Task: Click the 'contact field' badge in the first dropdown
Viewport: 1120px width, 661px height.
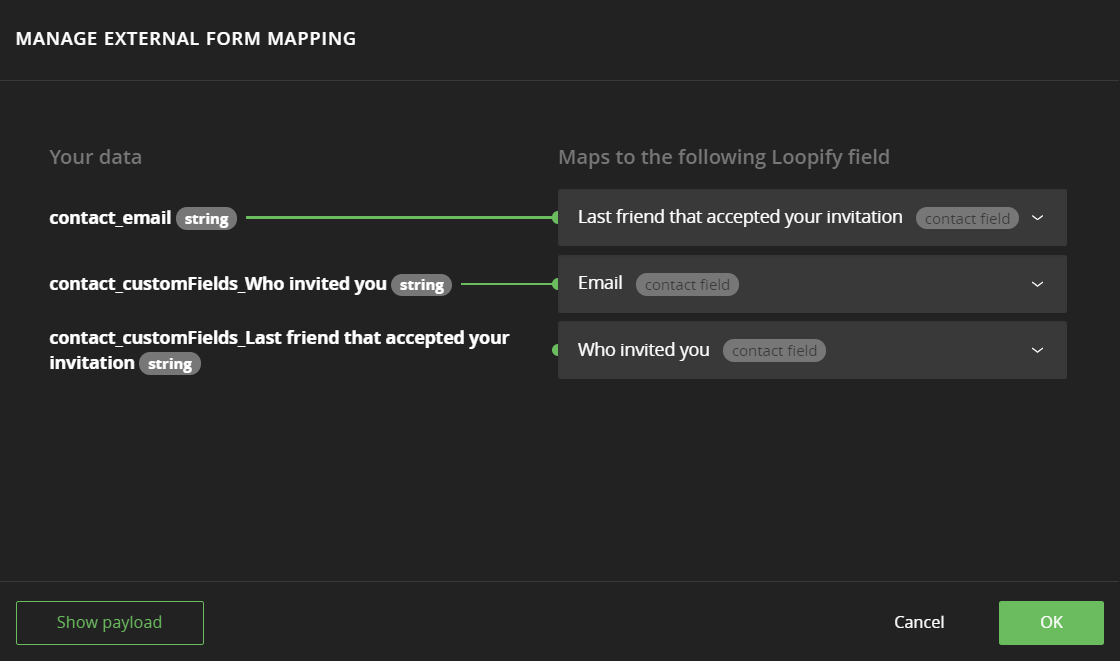Action: pyautogui.click(x=967, y=218)
